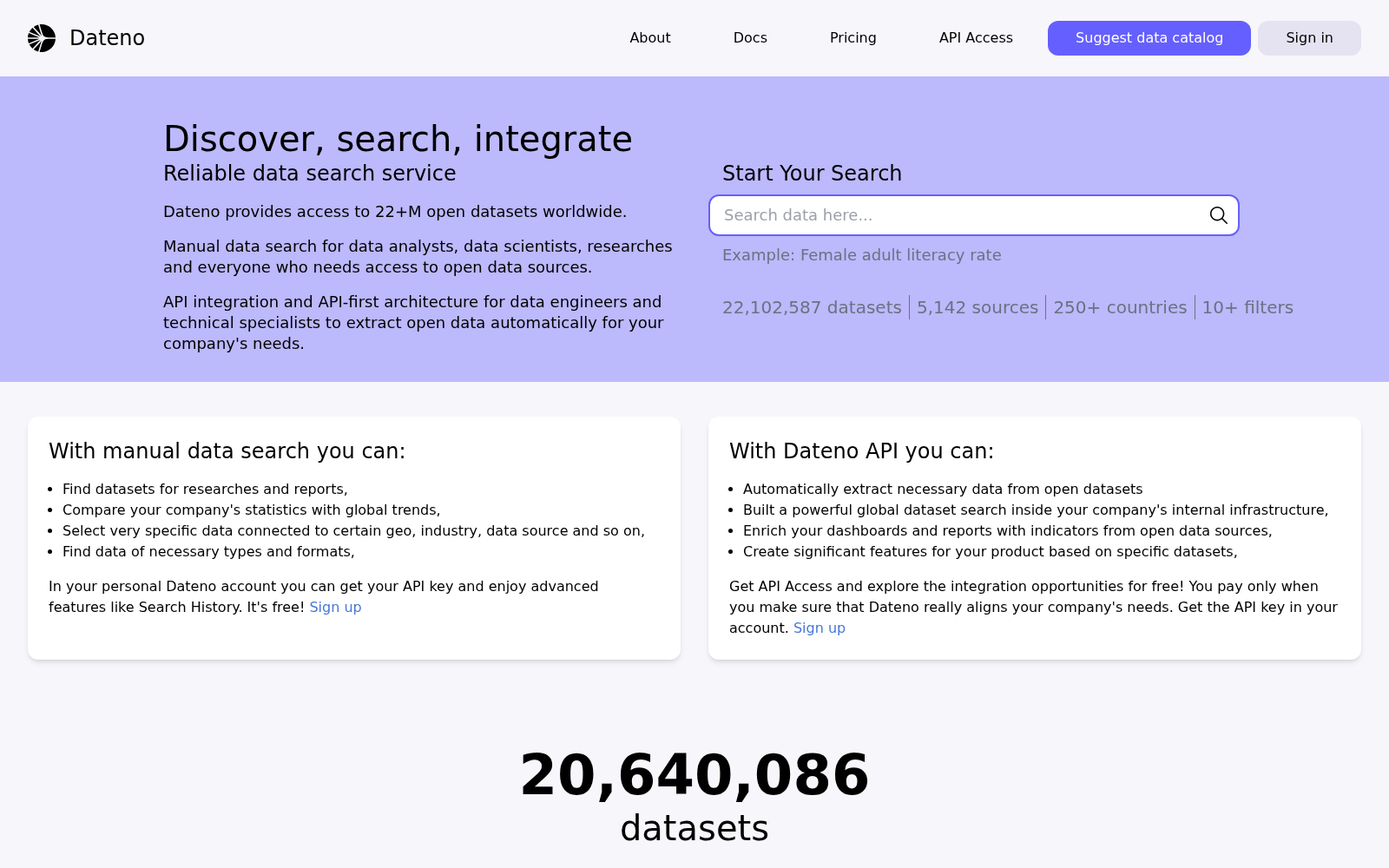Click the Dateno brand name
1389x868 pixels.
(107, 38)
